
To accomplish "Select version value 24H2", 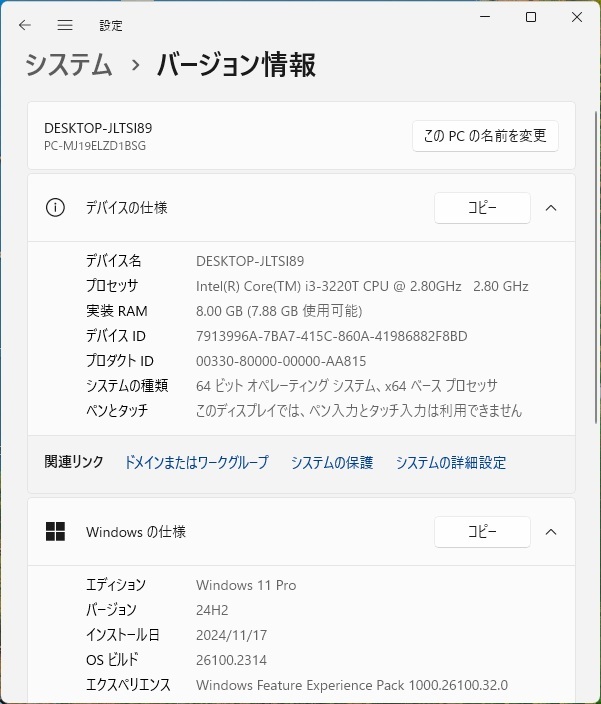I will (212, 610).
